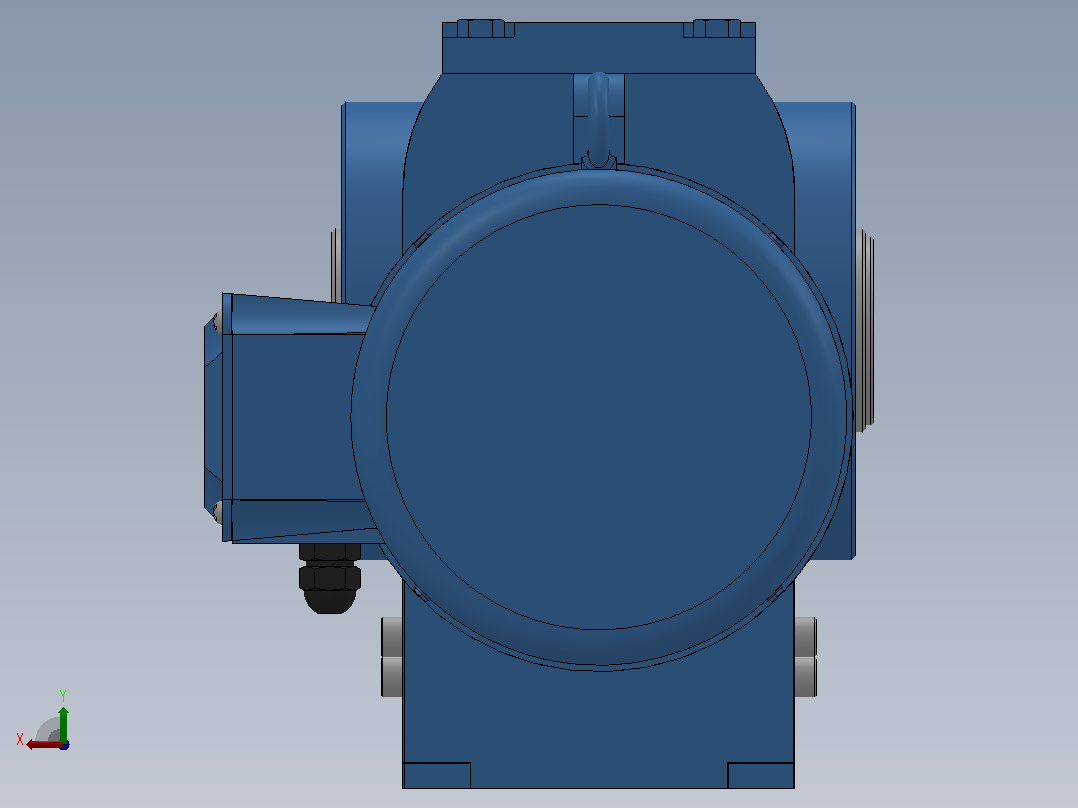Image resolution: width=1078 pixels, height=808 pixels.
Task: Select the bottom-right foot block of base
Action: tap(760, 775)
